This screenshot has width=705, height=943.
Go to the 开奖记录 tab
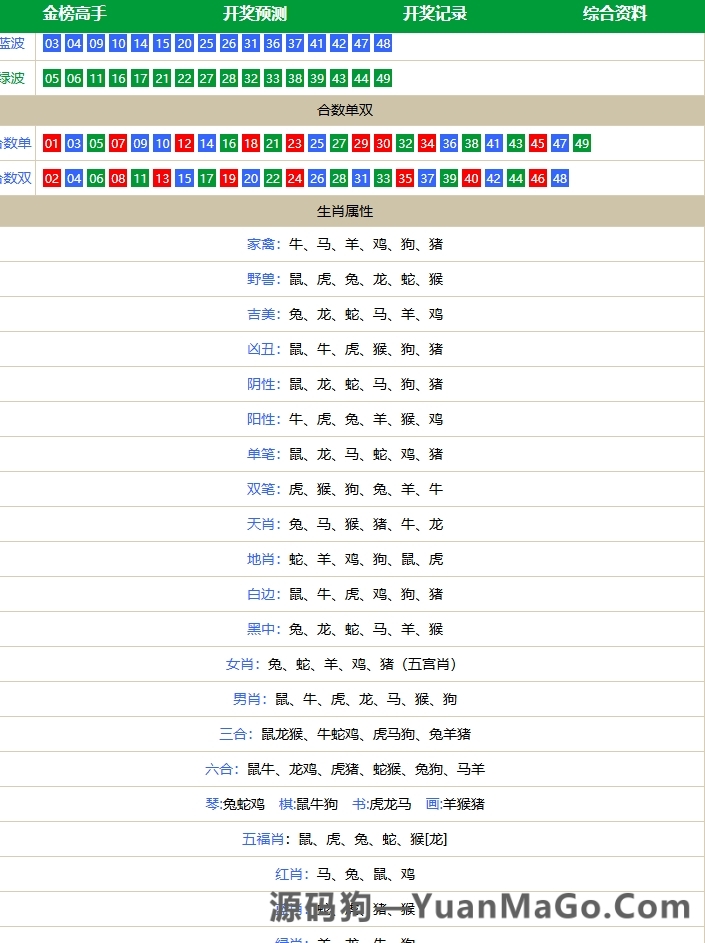[x=435, y=14]
